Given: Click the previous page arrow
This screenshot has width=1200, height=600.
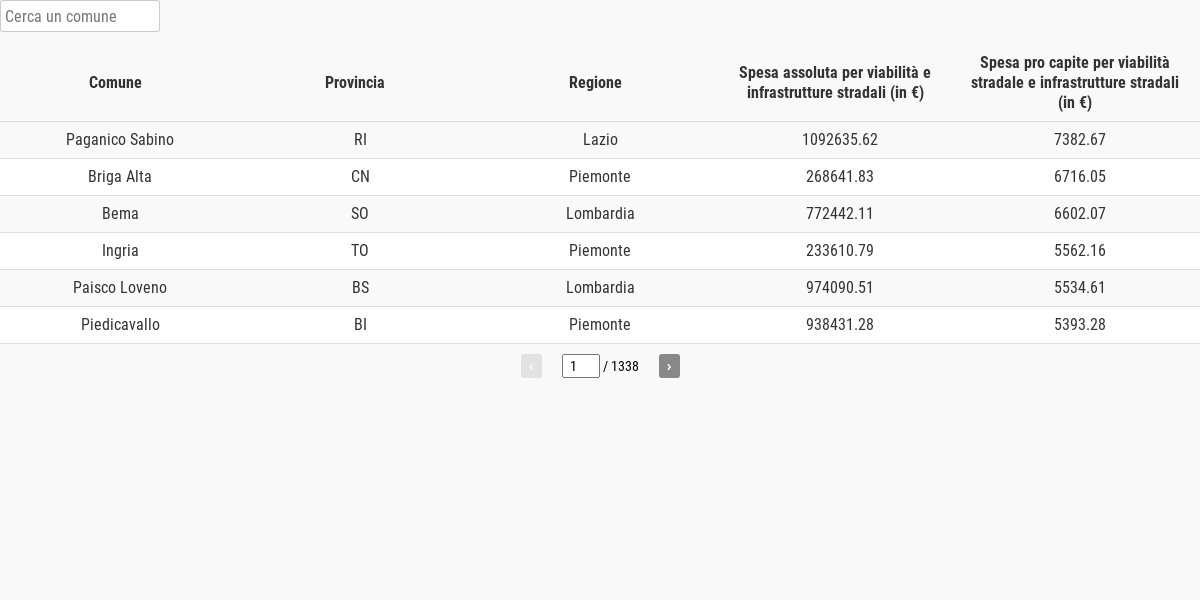Looking at the screenshot, I should click(531, 366).
